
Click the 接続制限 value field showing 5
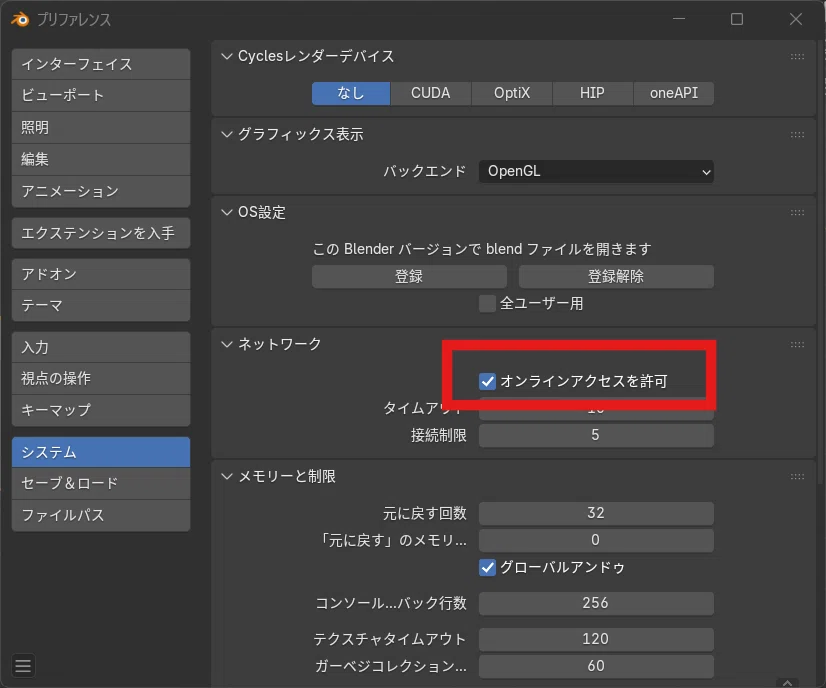click(x=596, y=435)
